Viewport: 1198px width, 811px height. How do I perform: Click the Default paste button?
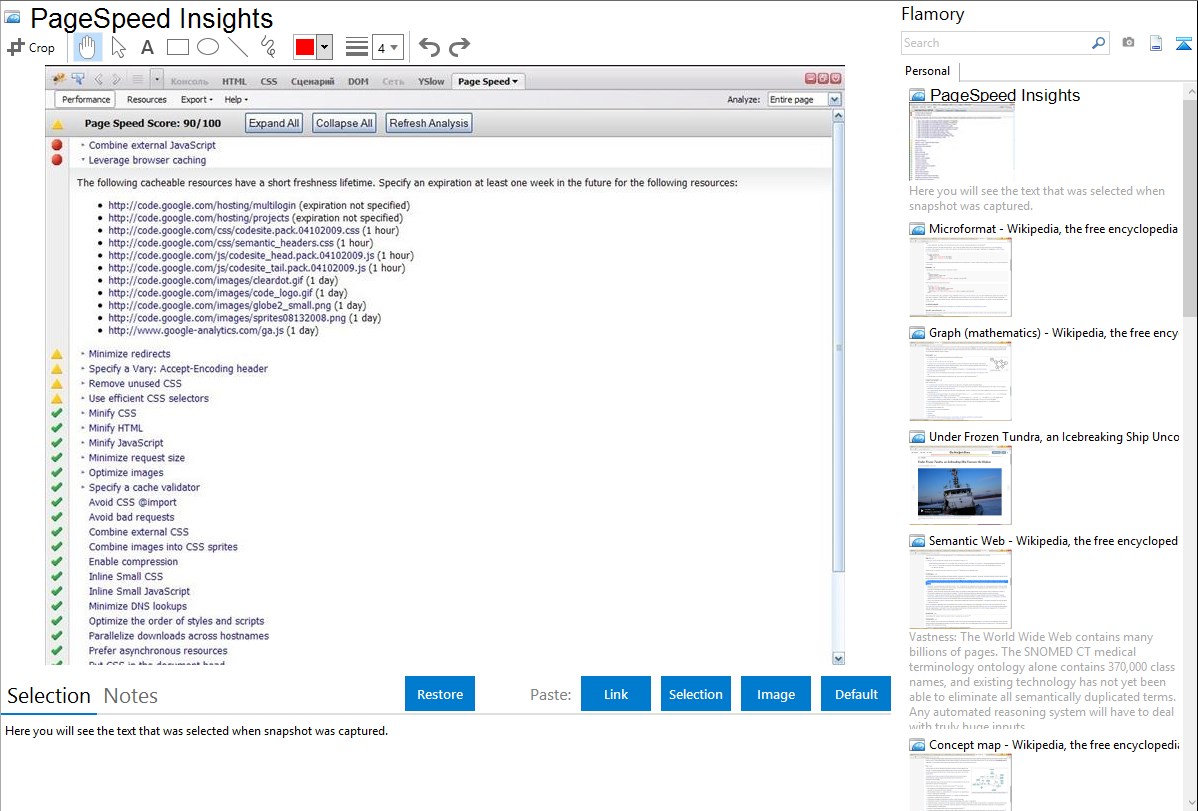click(856, 694)
